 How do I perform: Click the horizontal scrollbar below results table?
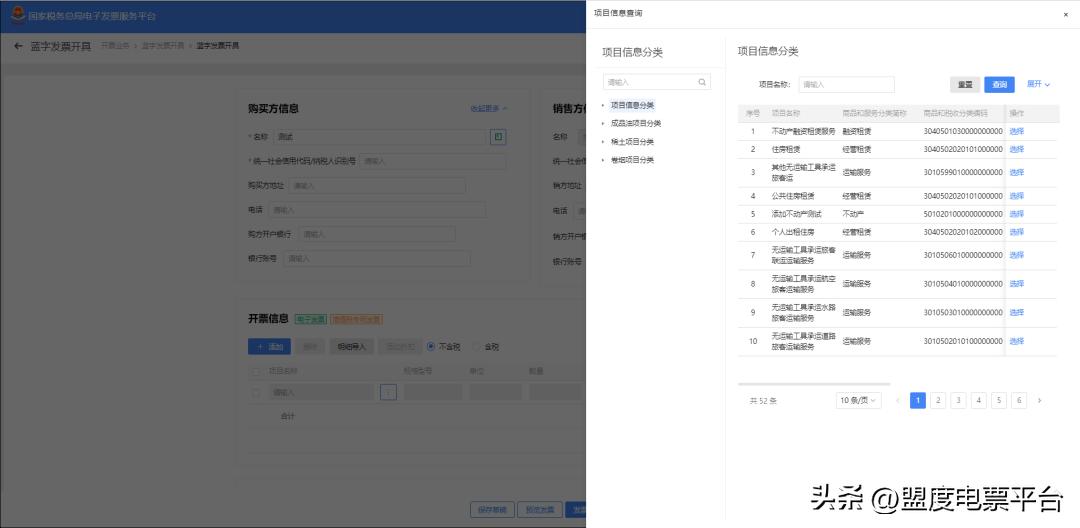click(813, 384)
